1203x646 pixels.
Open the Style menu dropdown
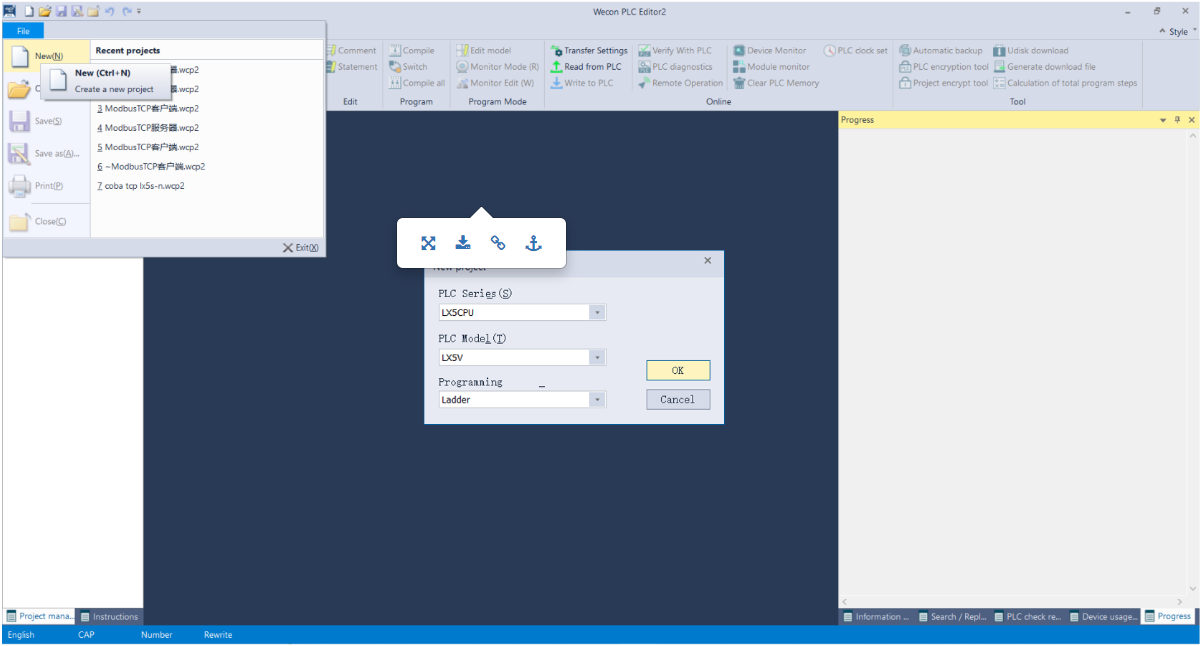(1180, 32)
